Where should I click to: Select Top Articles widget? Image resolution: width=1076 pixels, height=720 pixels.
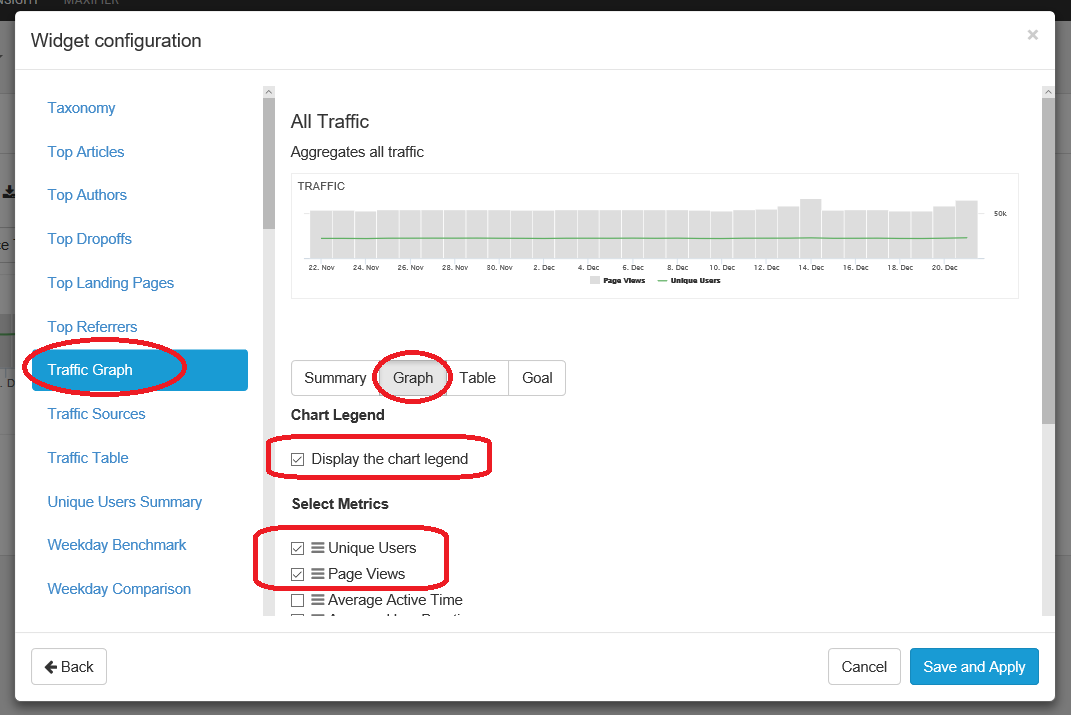pyautogui.click(x=86, y=152)
